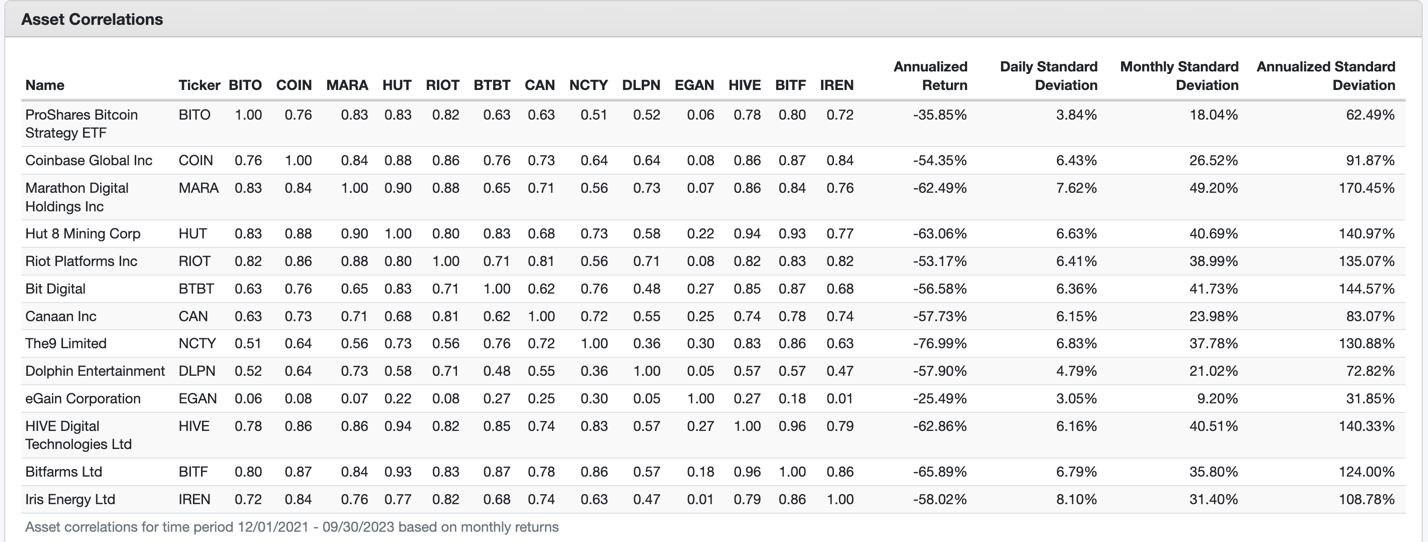Click the 'Annualized Standard Deviation' column header
Screen dimensions: 1428x542
1325,76
